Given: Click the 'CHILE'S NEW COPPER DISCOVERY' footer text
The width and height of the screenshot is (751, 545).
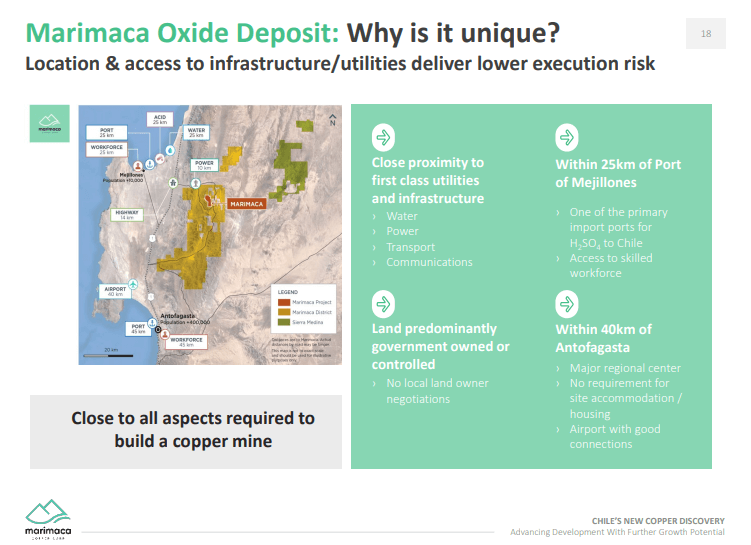Looking at the screenshot, I should (x=658, y=521).
